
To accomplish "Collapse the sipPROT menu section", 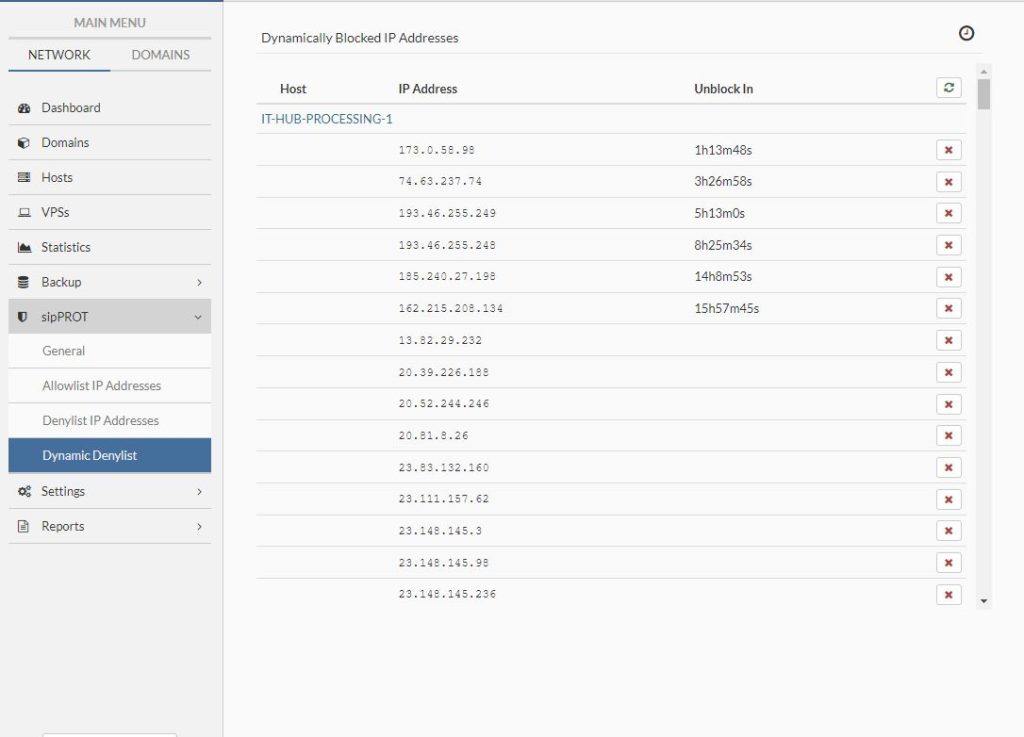I will click(x=198, y=317).
